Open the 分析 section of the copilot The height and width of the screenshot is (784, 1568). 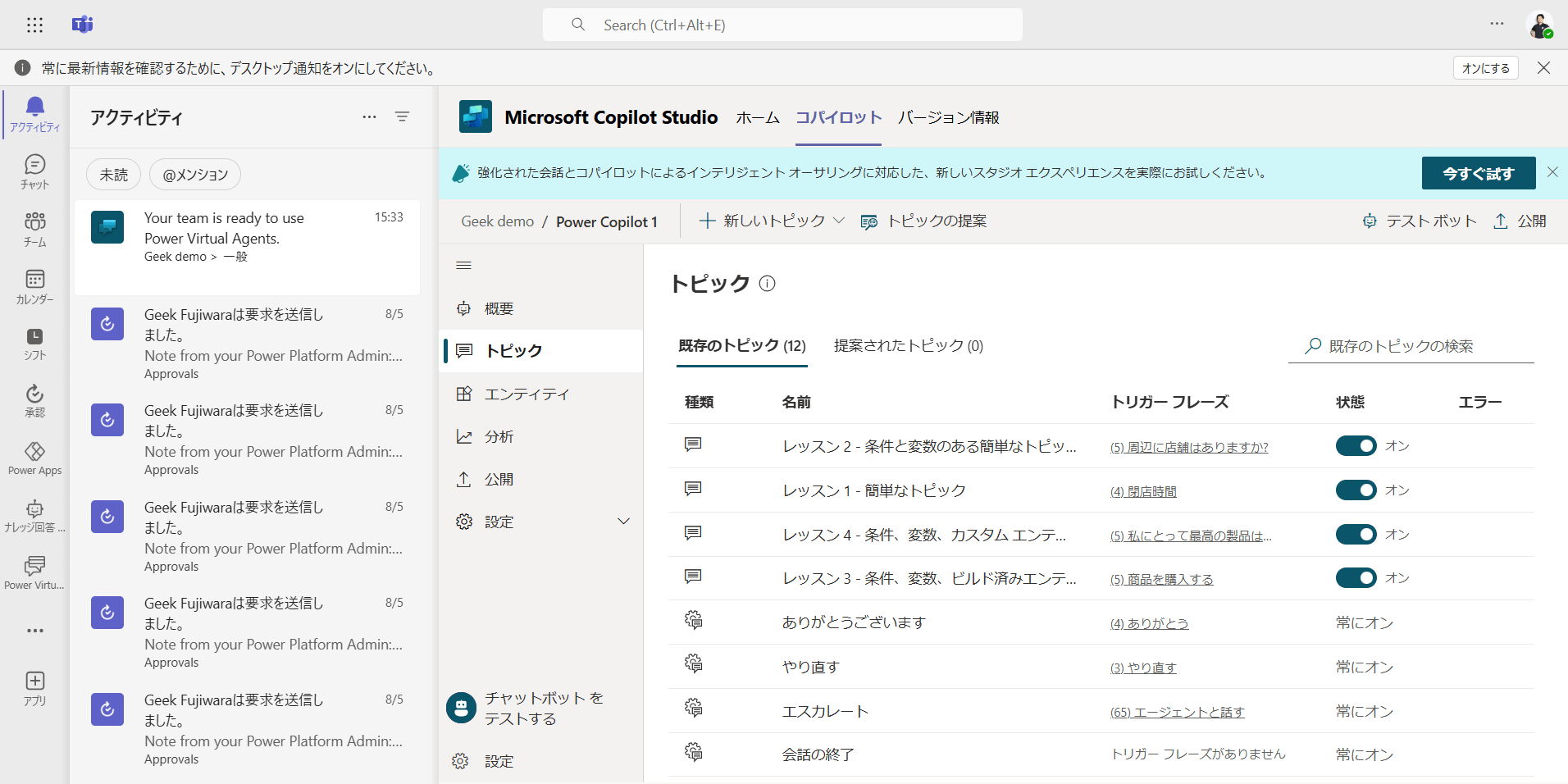point(502,435)
